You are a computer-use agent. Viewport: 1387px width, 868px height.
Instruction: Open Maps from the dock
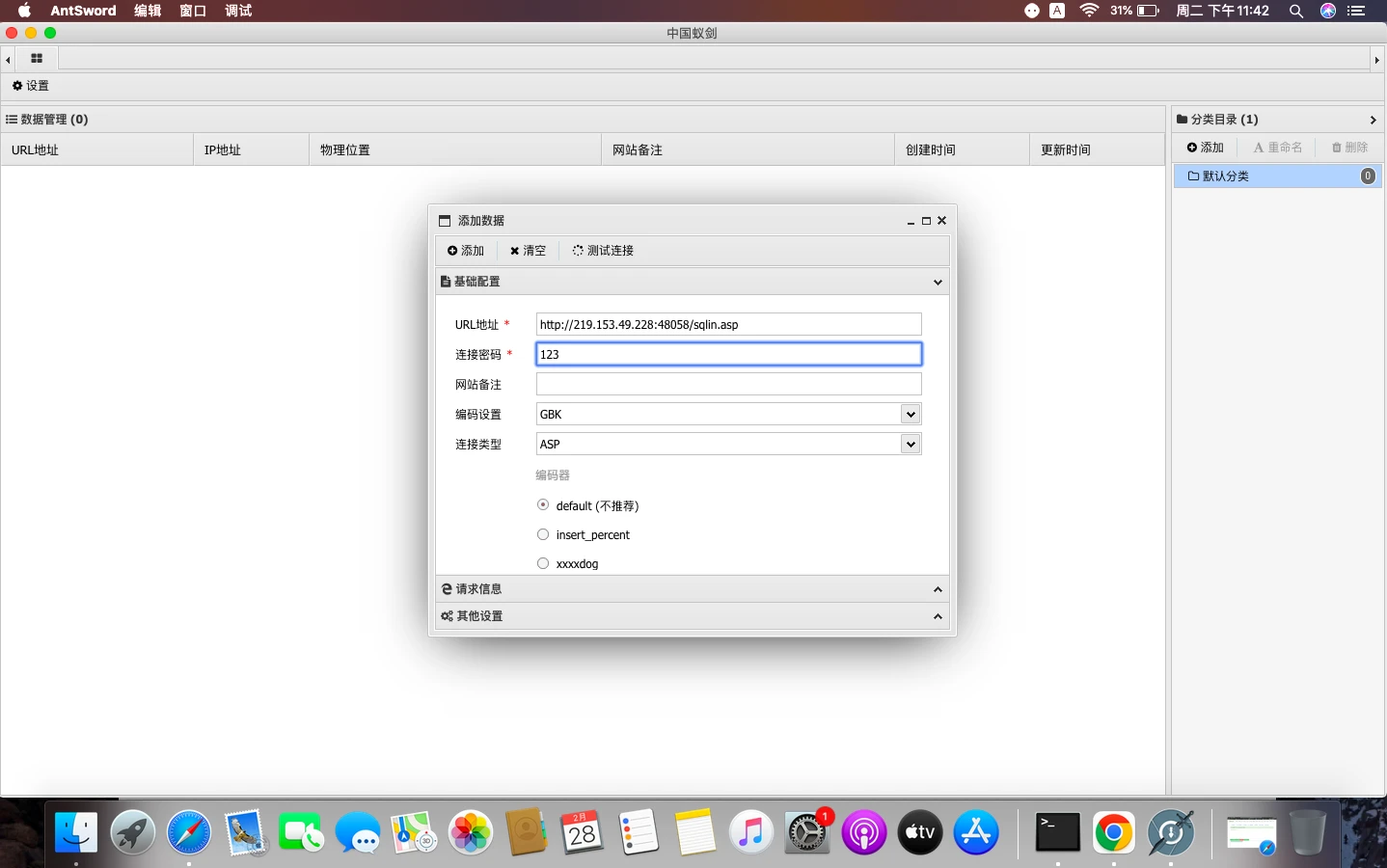click(x=414, y=832)
